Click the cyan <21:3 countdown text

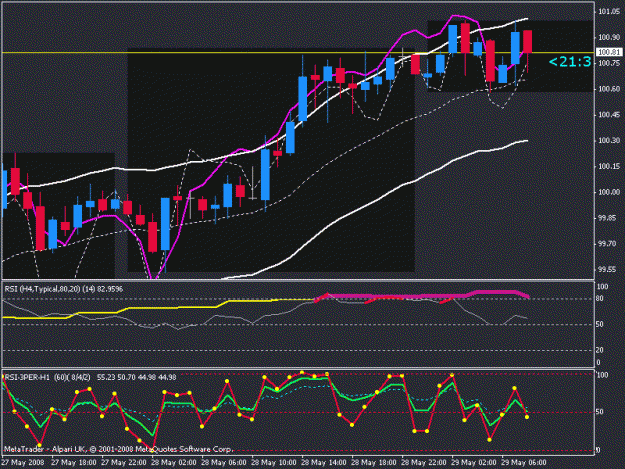pyautogui.click(x=569, y=62)
